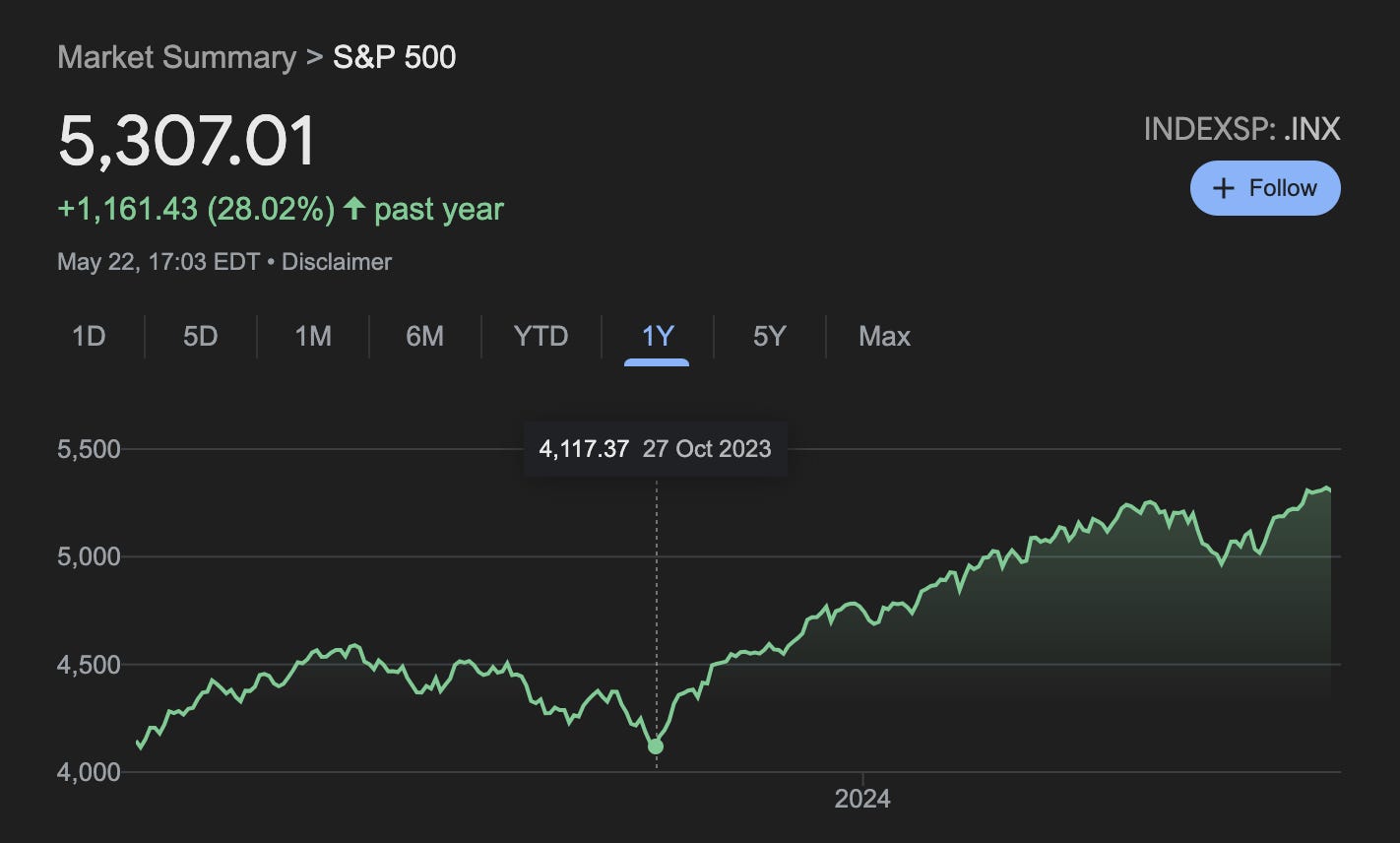Open the 1M chart range

(312, 336)
